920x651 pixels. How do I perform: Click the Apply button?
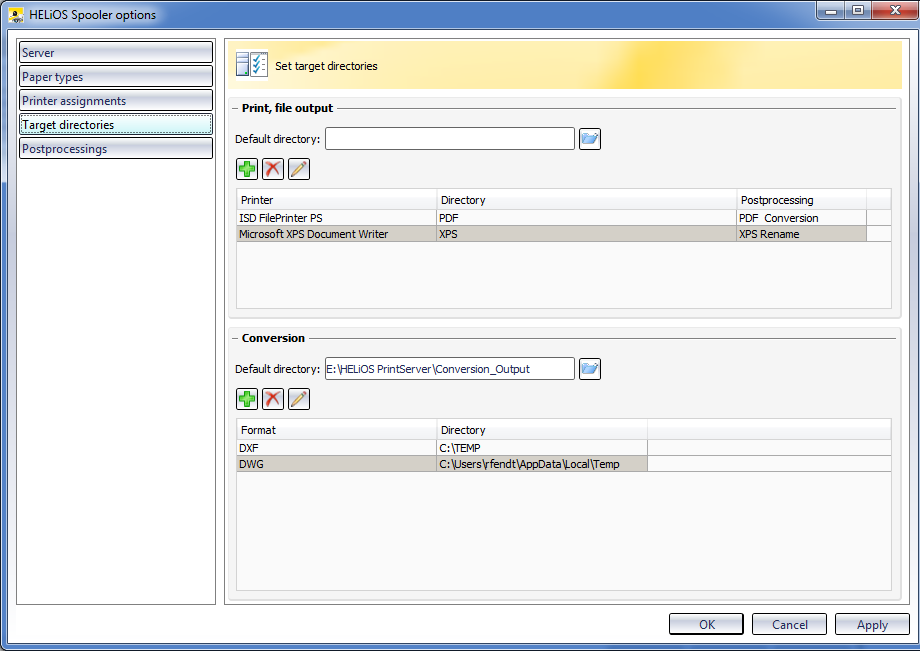click(x=872, y=624)
